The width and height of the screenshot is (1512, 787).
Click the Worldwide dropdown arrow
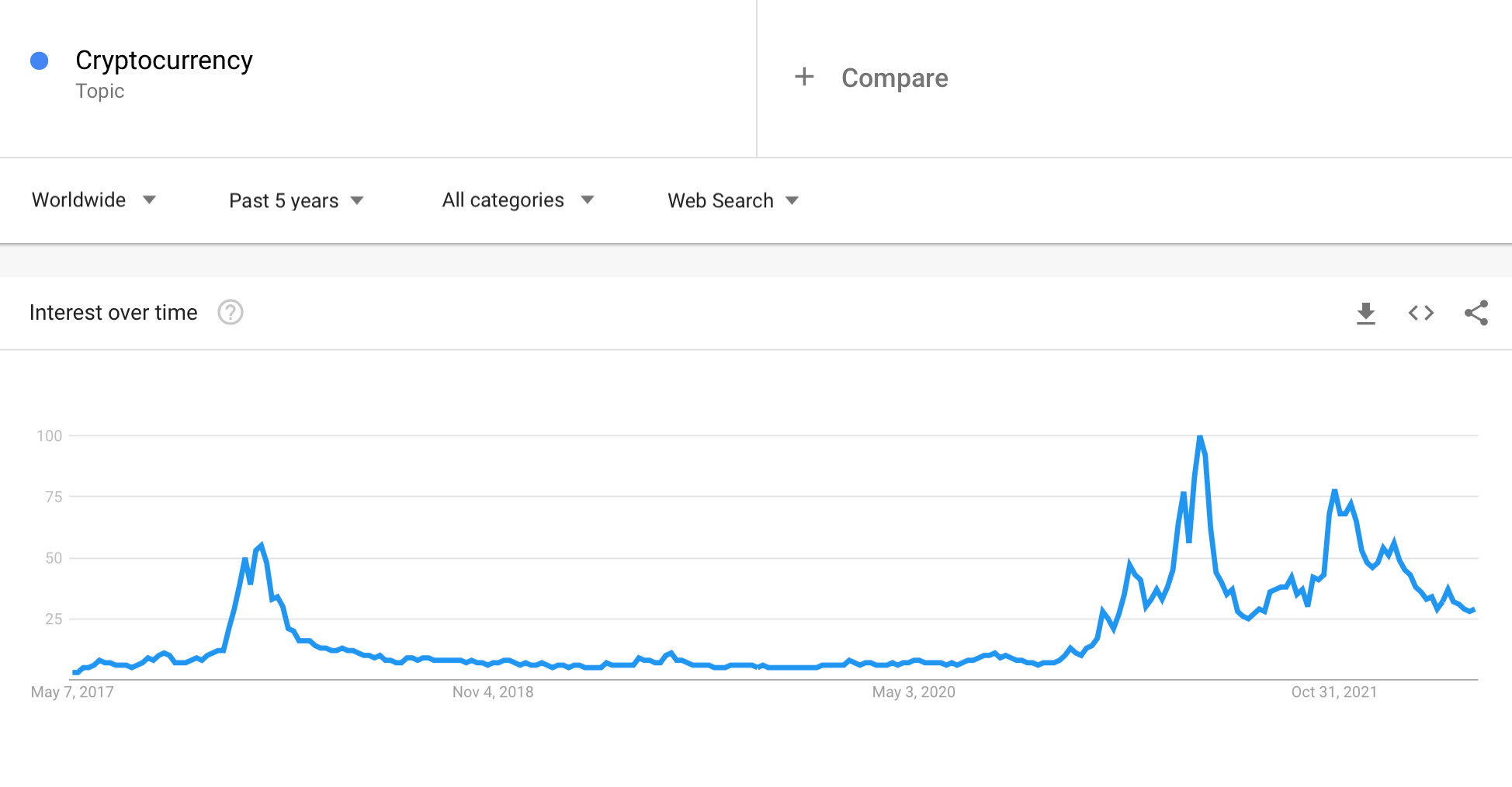(149, 200)
